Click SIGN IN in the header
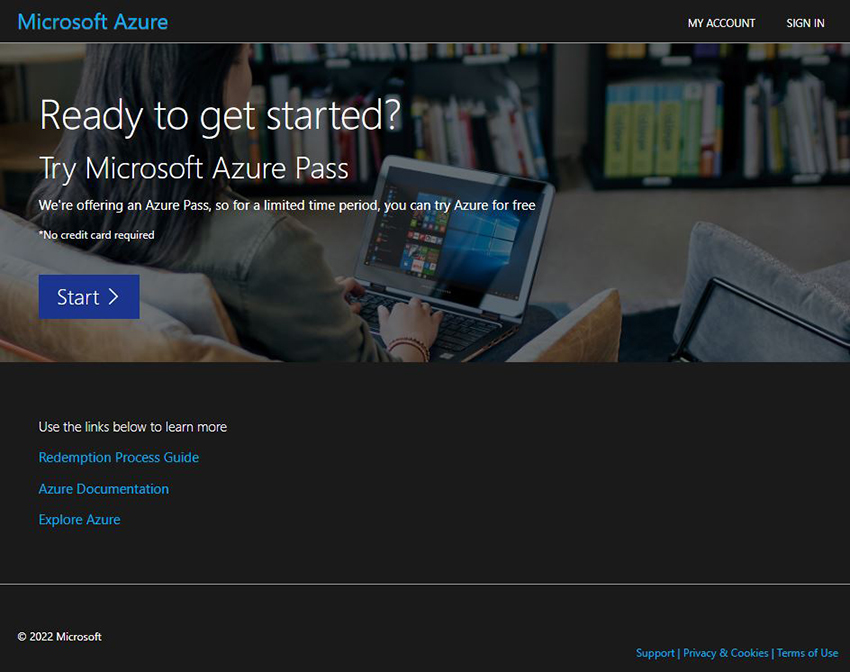This screenshot has width=850, height=672. point(805,23)
